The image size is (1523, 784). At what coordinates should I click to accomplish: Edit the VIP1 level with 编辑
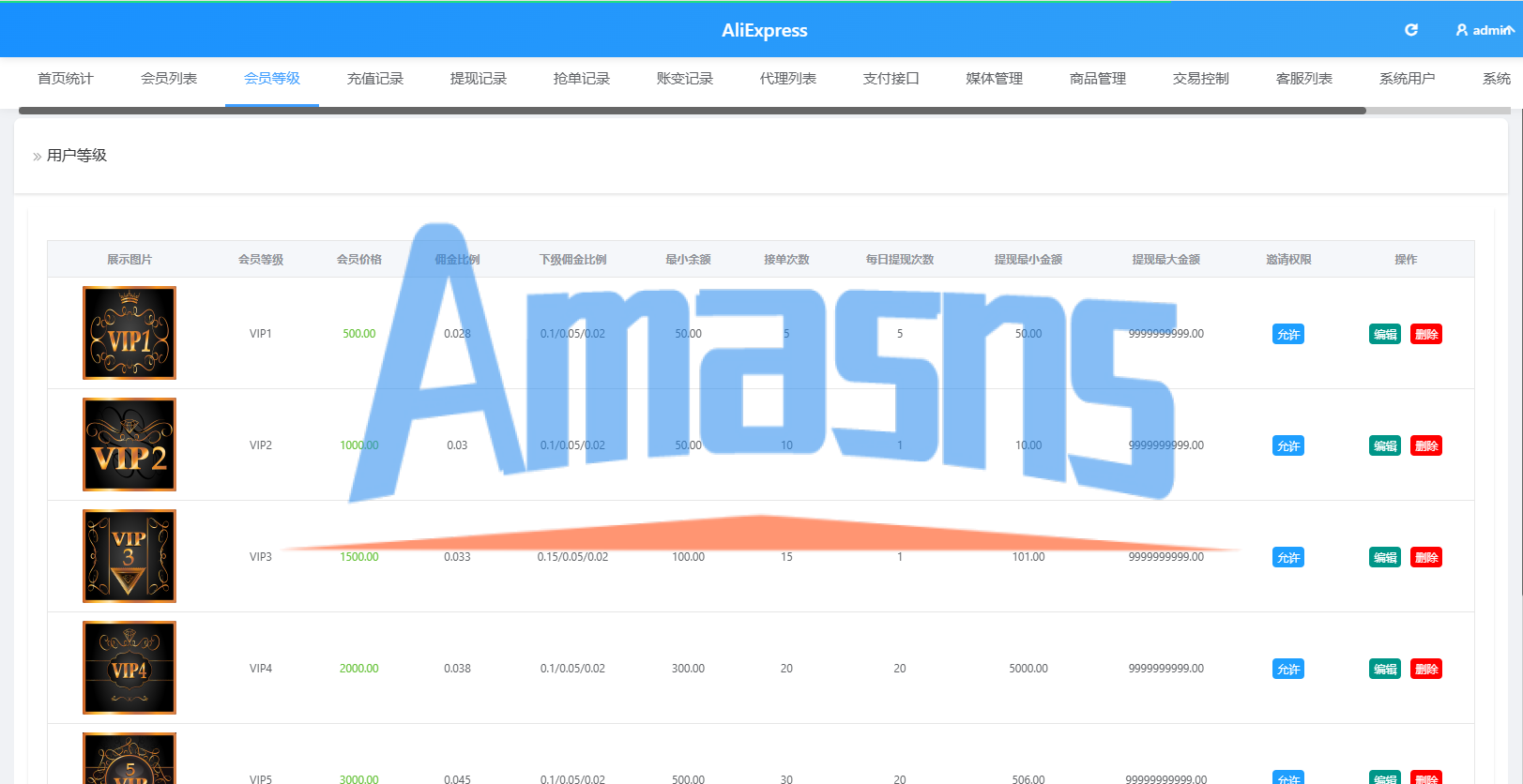(1385, 334)
